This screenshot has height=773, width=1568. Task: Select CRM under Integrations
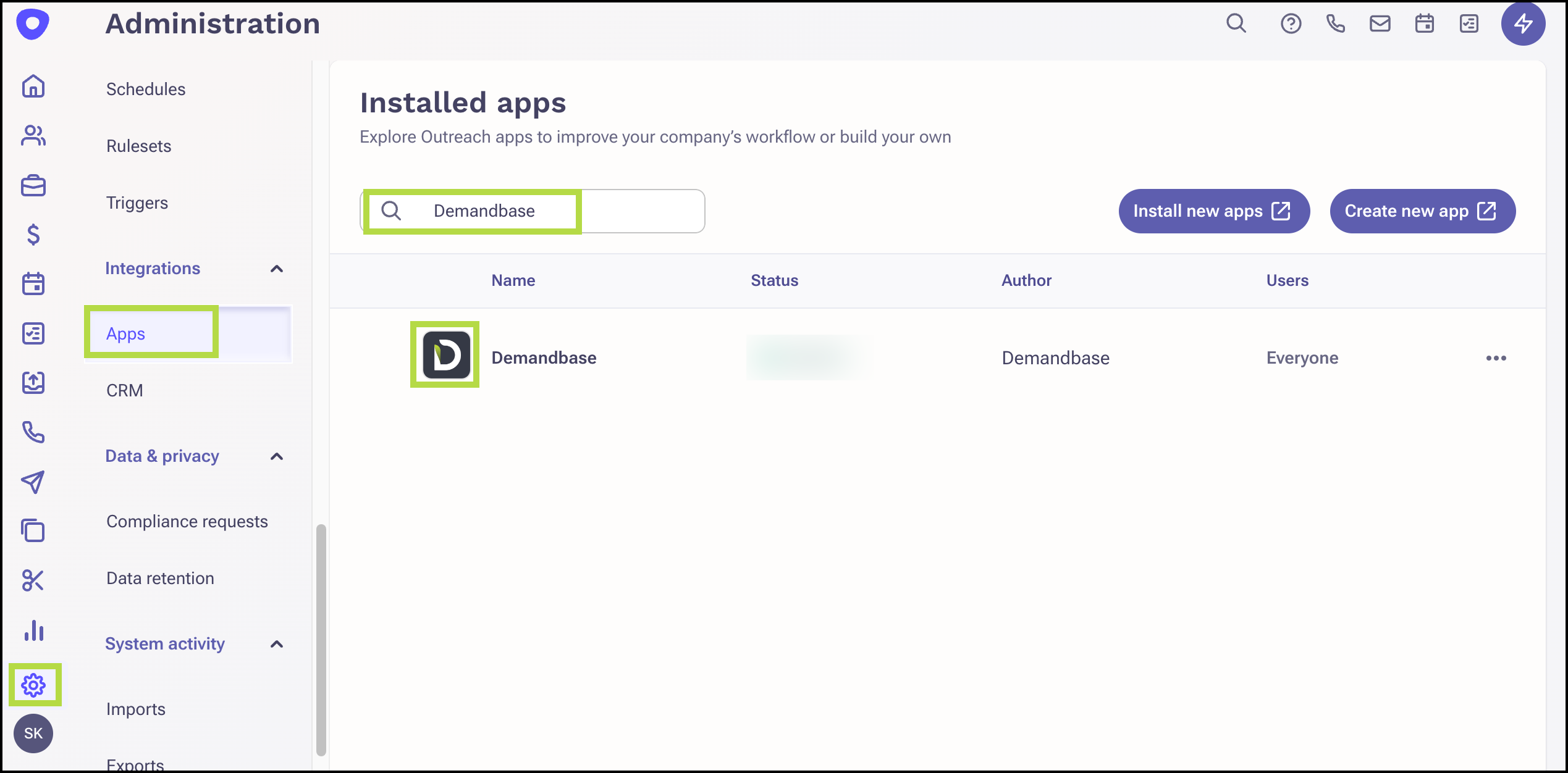tap(125, 390)
